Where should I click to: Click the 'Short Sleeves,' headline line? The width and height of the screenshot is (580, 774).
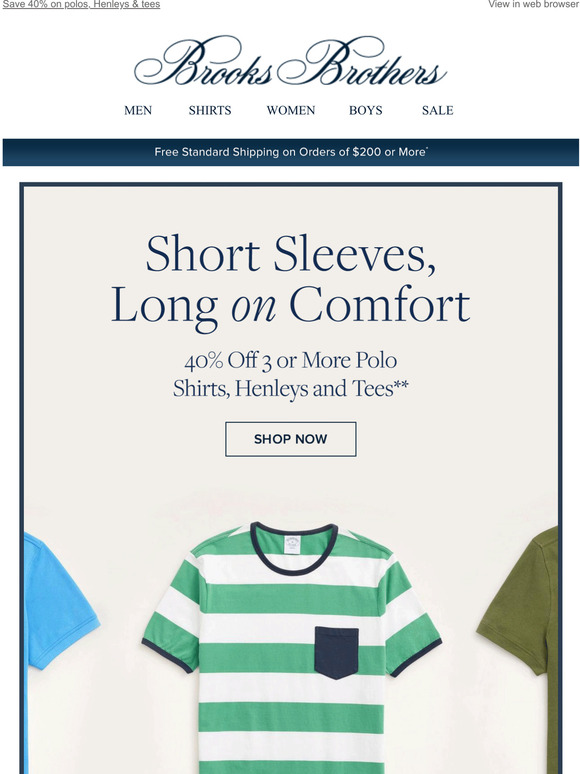pyautogui.click(x=291, y=254)
